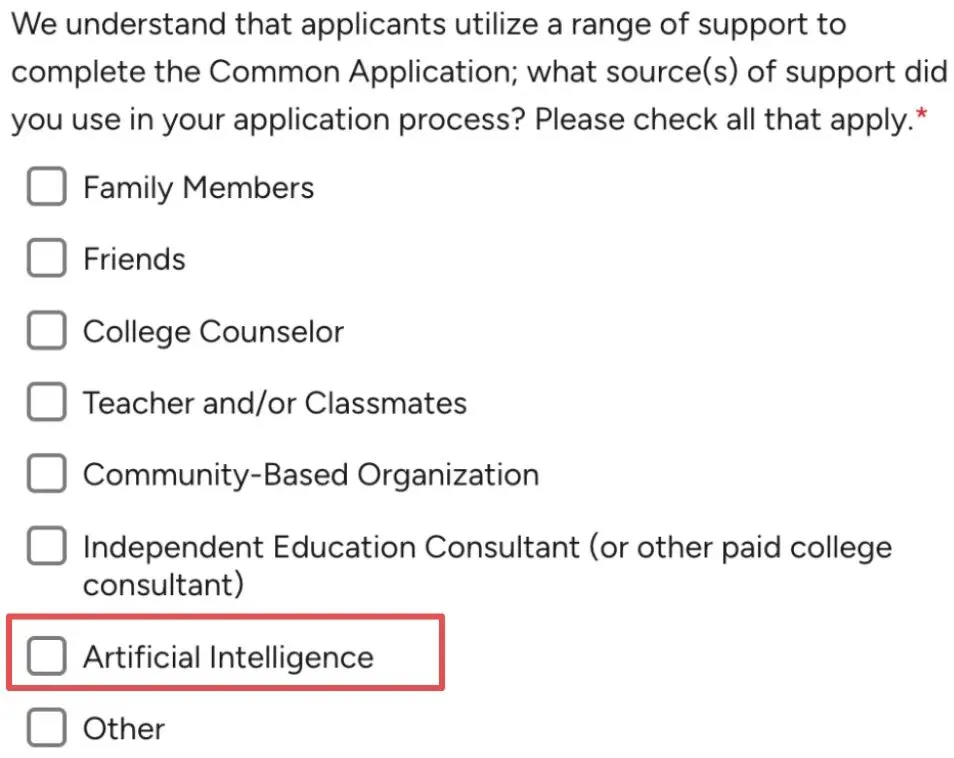Click the 'We understand that applicants' question heading
954x758 pixels.
click(x=479, y=72)
